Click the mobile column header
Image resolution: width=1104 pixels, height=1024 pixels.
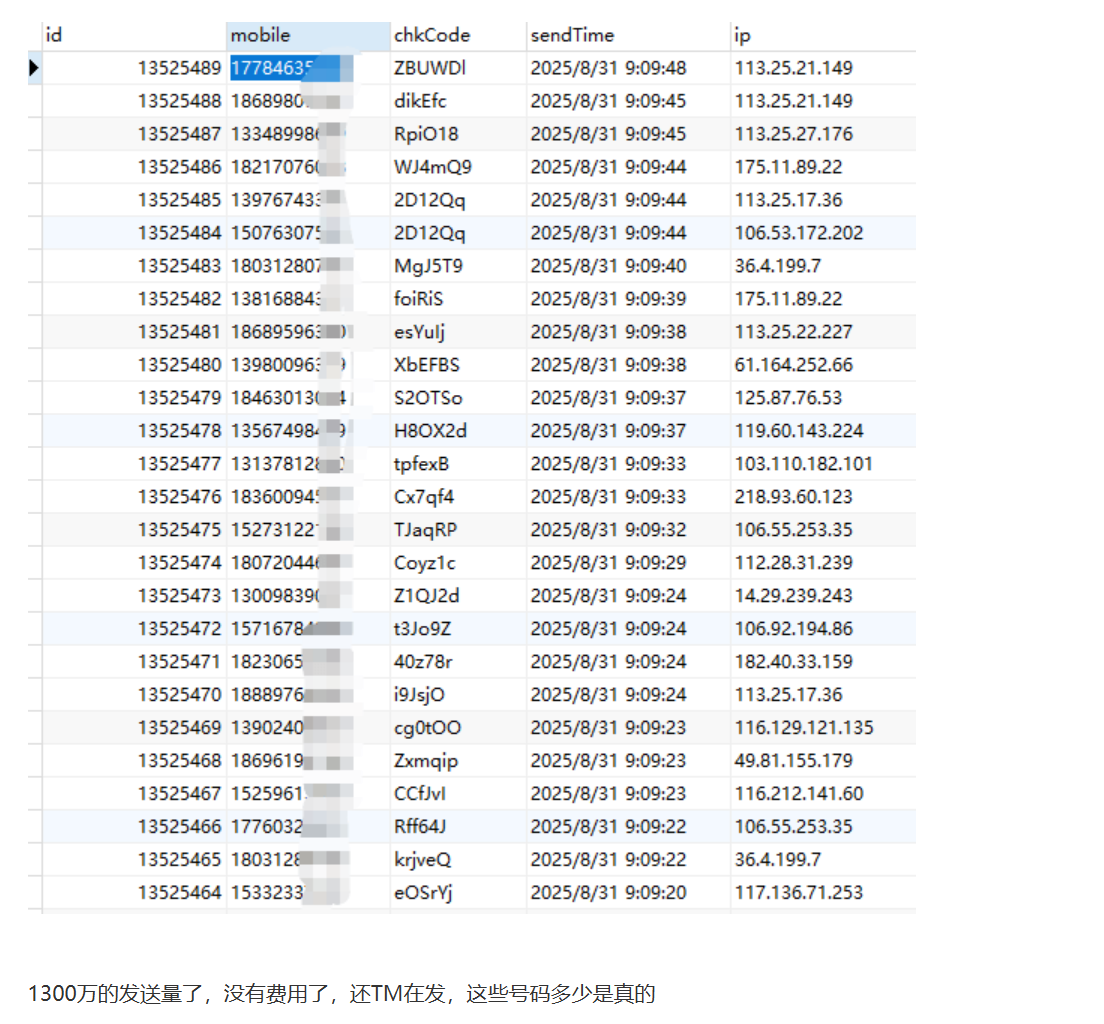pos(308,35)
